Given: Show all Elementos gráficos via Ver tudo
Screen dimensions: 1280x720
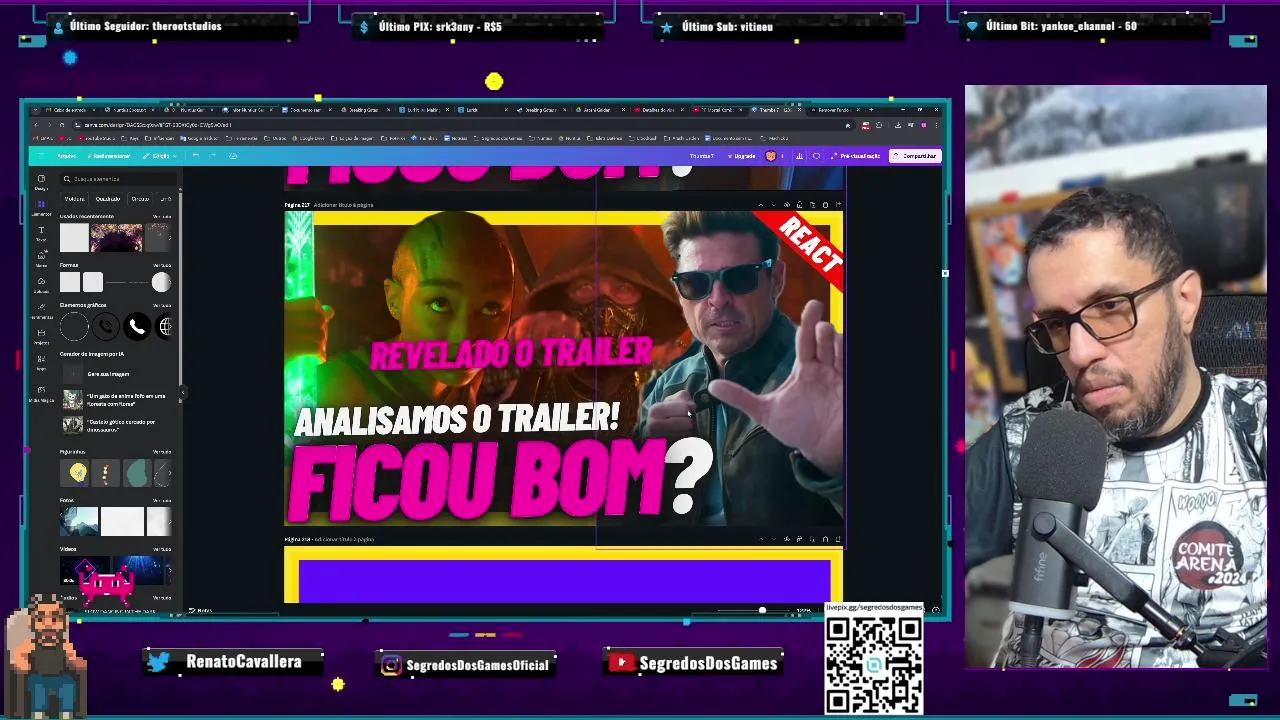Looking at the screenshot, I should 162,305.
